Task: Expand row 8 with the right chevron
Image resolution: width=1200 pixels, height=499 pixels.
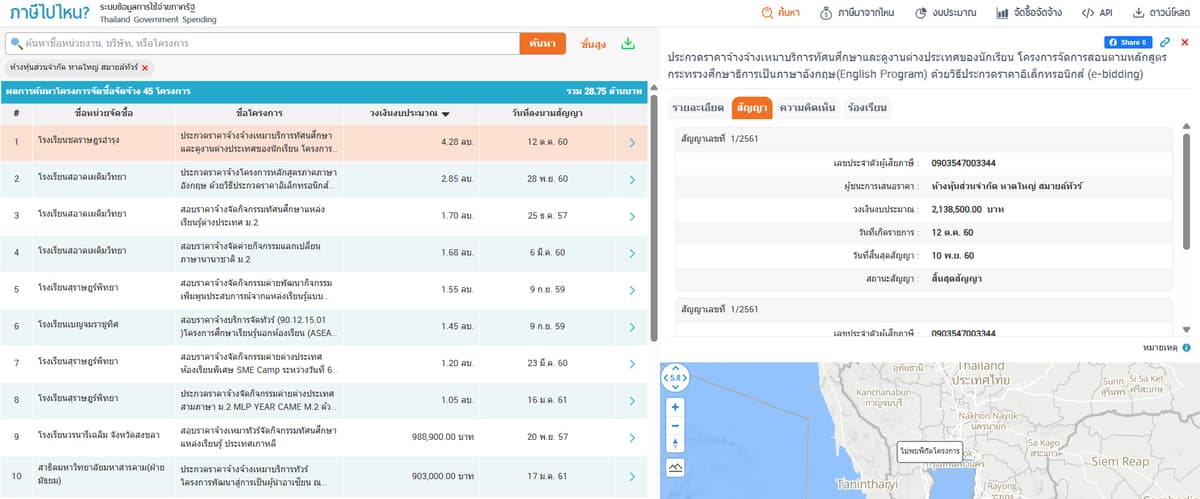Action: point(631,399)
